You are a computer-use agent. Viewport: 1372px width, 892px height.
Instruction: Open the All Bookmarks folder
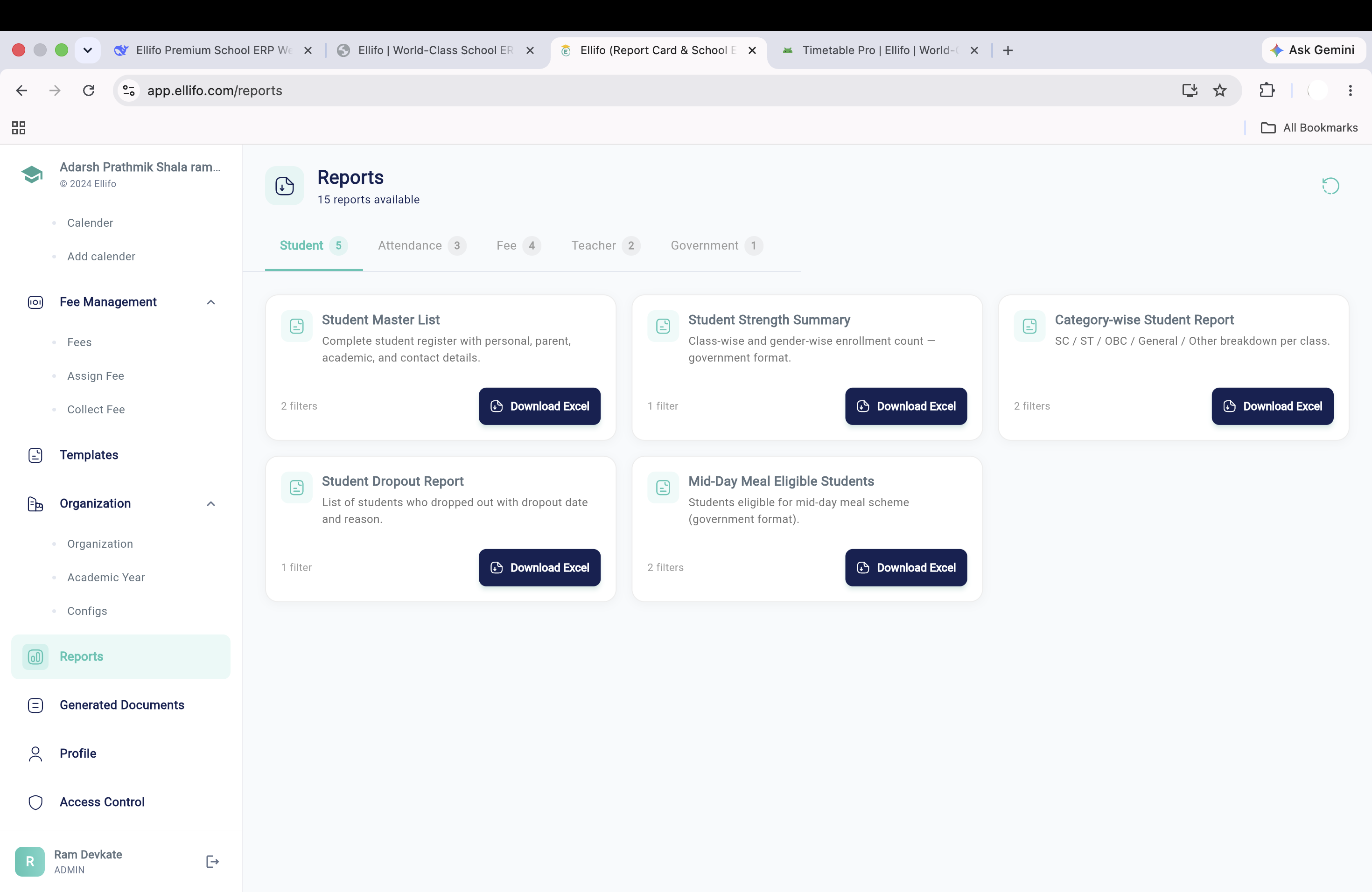pyautogui.click(x=1309, y=127)
